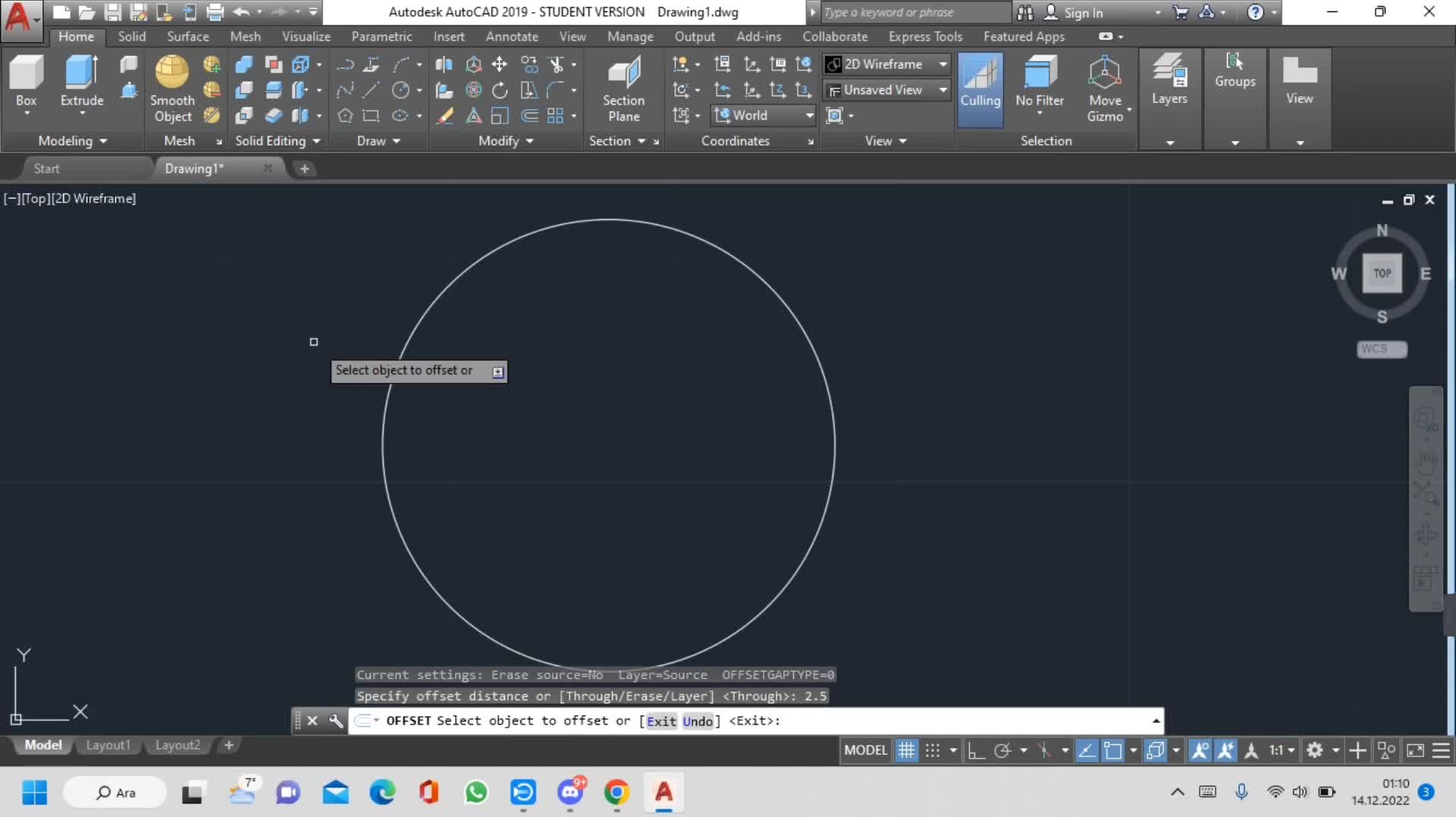Screen dimensions: 1456x817
Task: Click the Section Plane tool
Action: [623, 89]
